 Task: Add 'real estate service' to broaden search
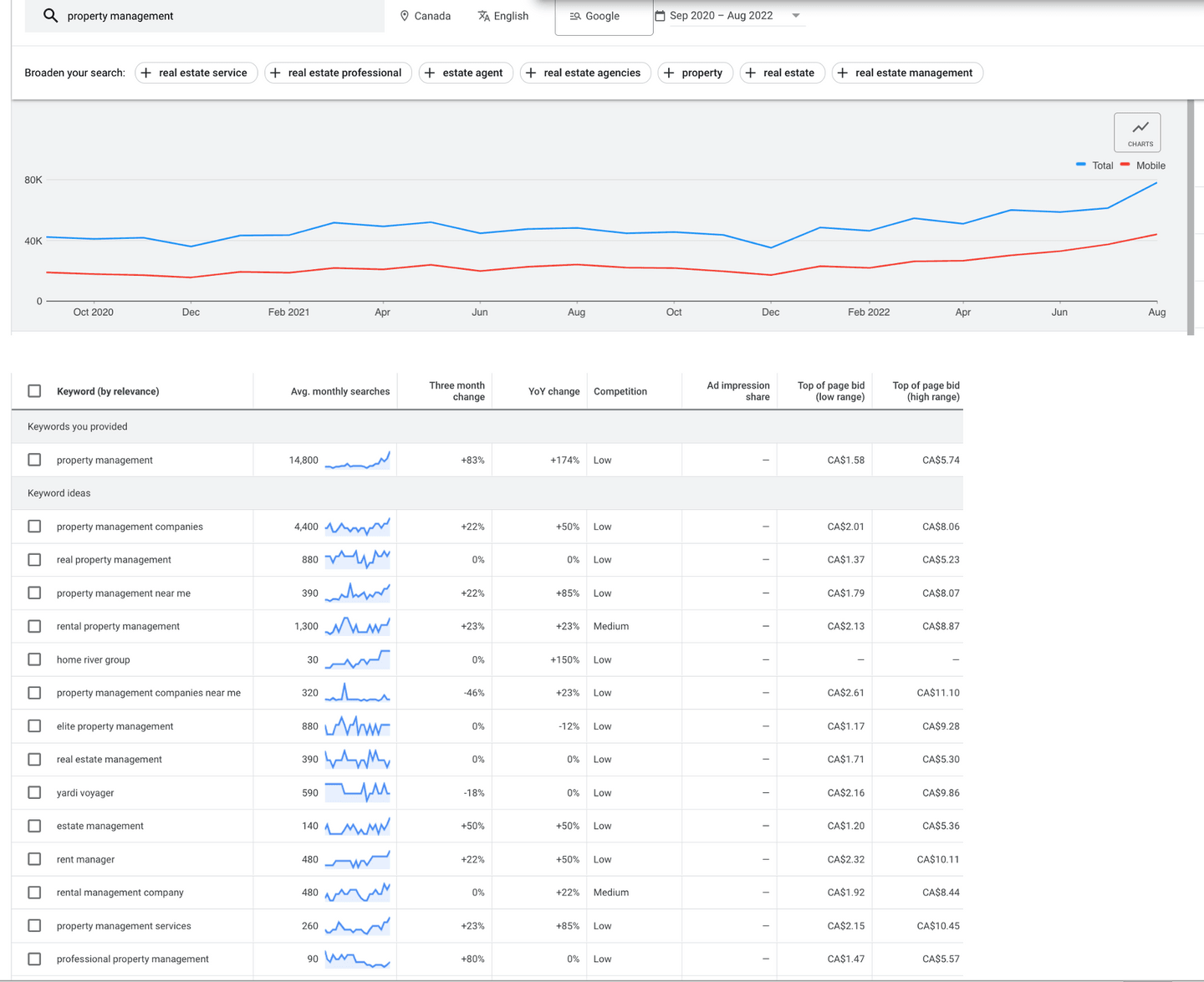[x=196, y=73]
